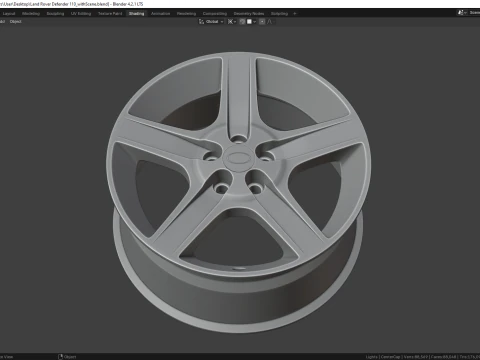Expand the transform pivot point dropdown

[232, 22]
